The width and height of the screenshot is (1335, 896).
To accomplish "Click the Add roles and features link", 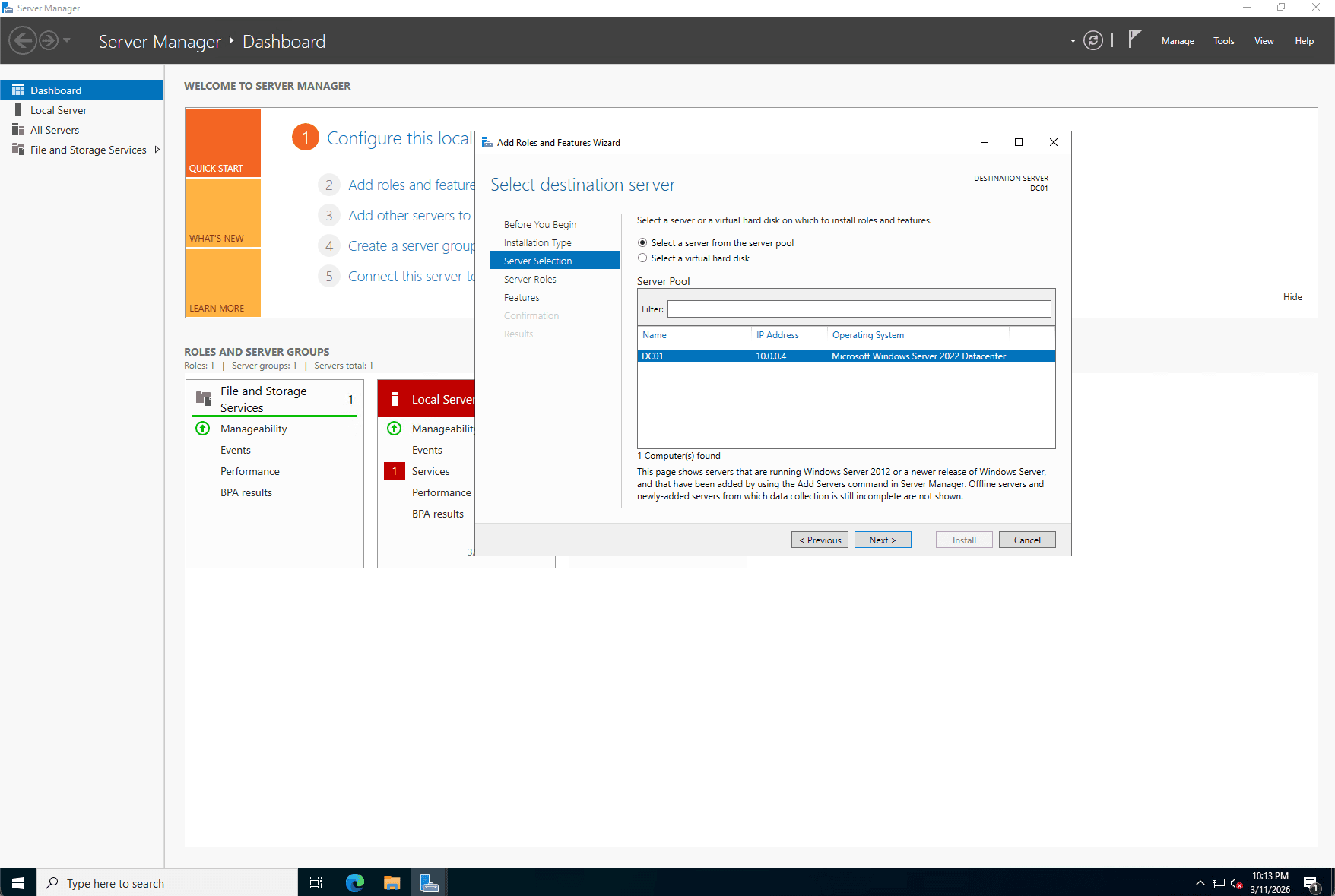I will (x=411, y=185).
